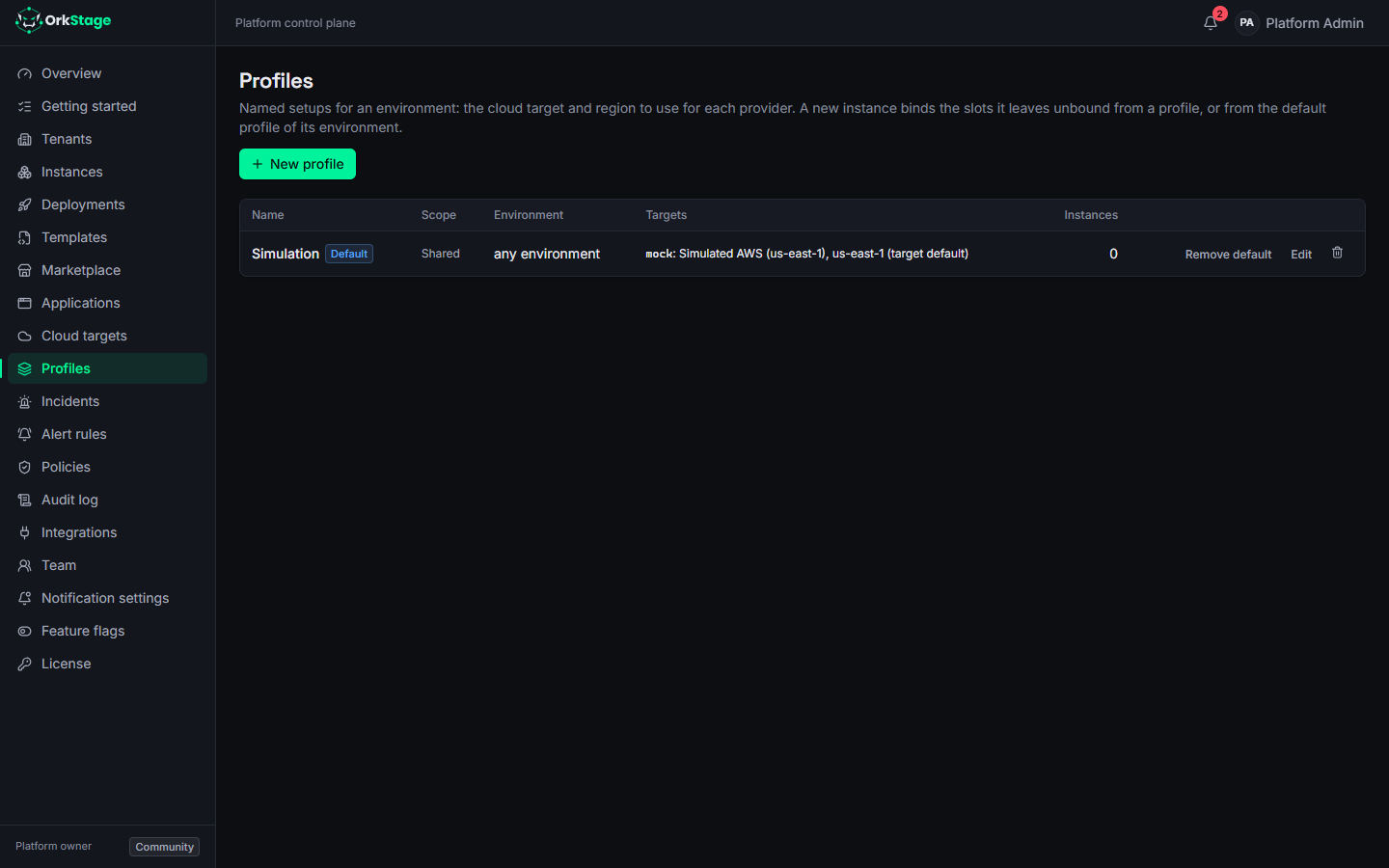The image size is (1389, 868).
Task: Click Remove default for Simulation
Action: pos(1228,255)
